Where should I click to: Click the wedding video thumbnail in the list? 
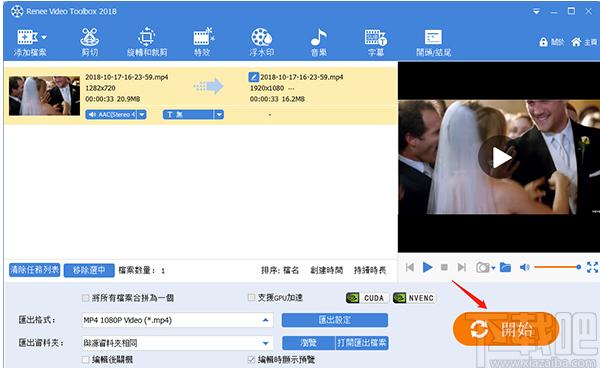coord(44,96)
